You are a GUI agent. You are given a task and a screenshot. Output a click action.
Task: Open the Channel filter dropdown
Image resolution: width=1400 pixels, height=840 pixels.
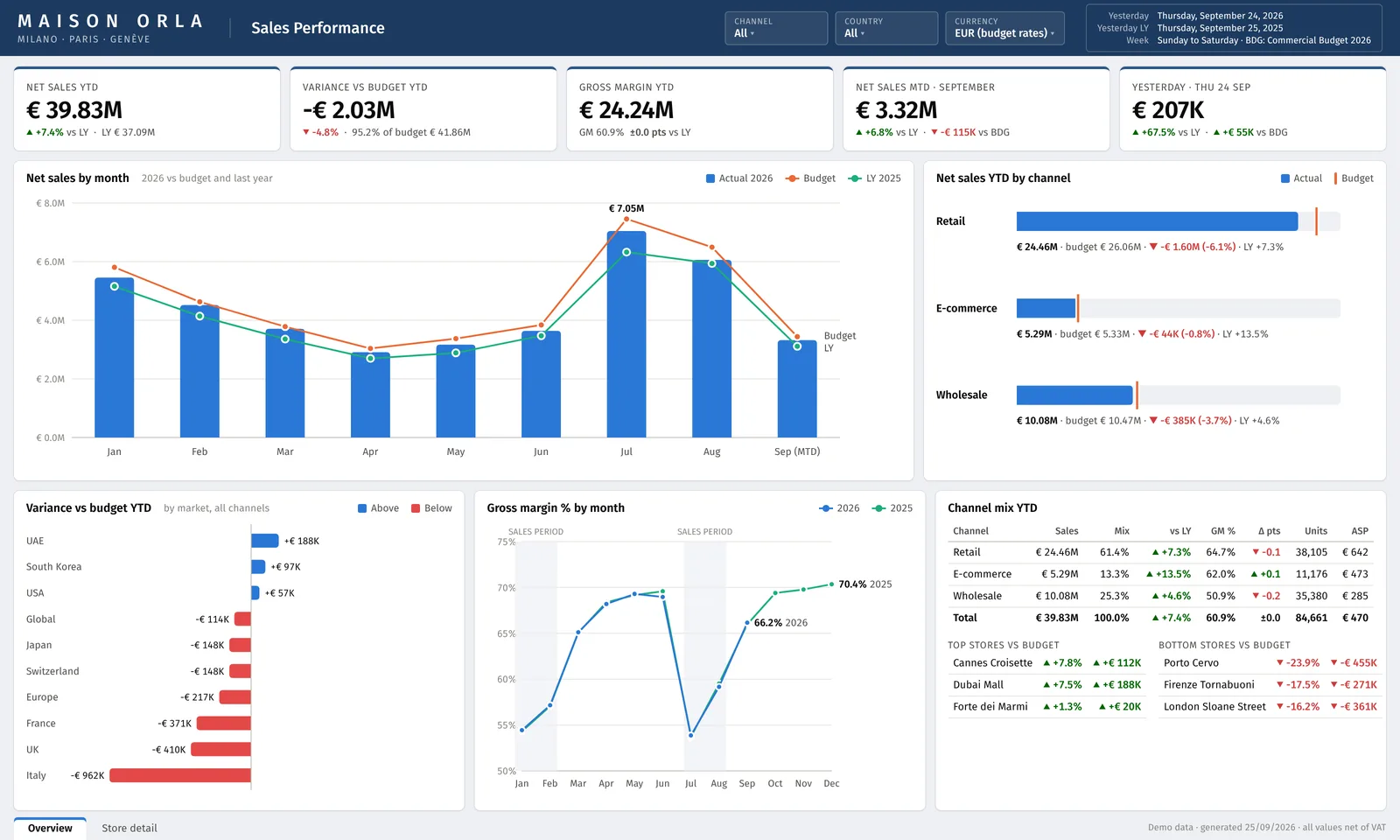776,28
